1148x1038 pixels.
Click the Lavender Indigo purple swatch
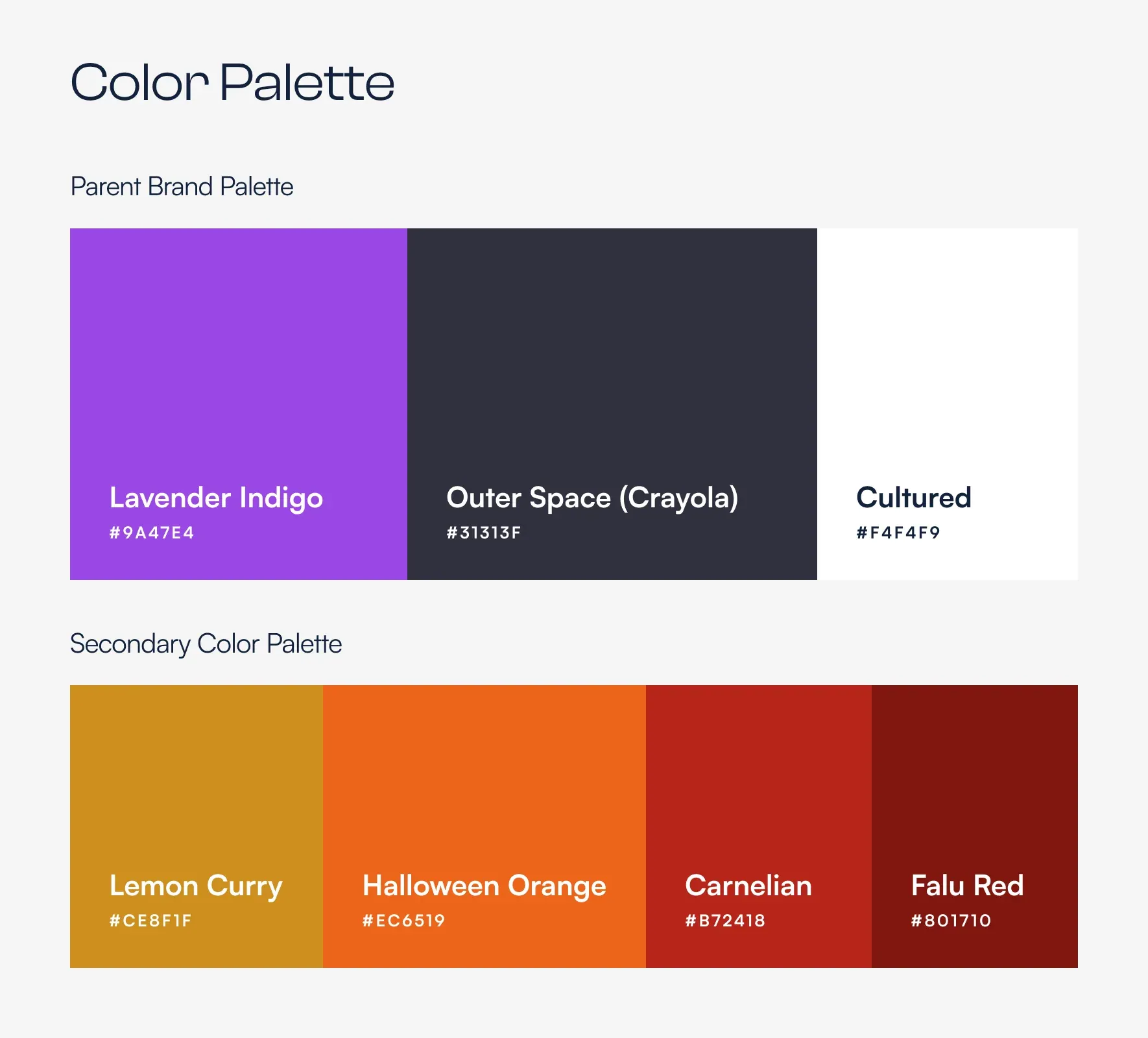tap(239, 404)
